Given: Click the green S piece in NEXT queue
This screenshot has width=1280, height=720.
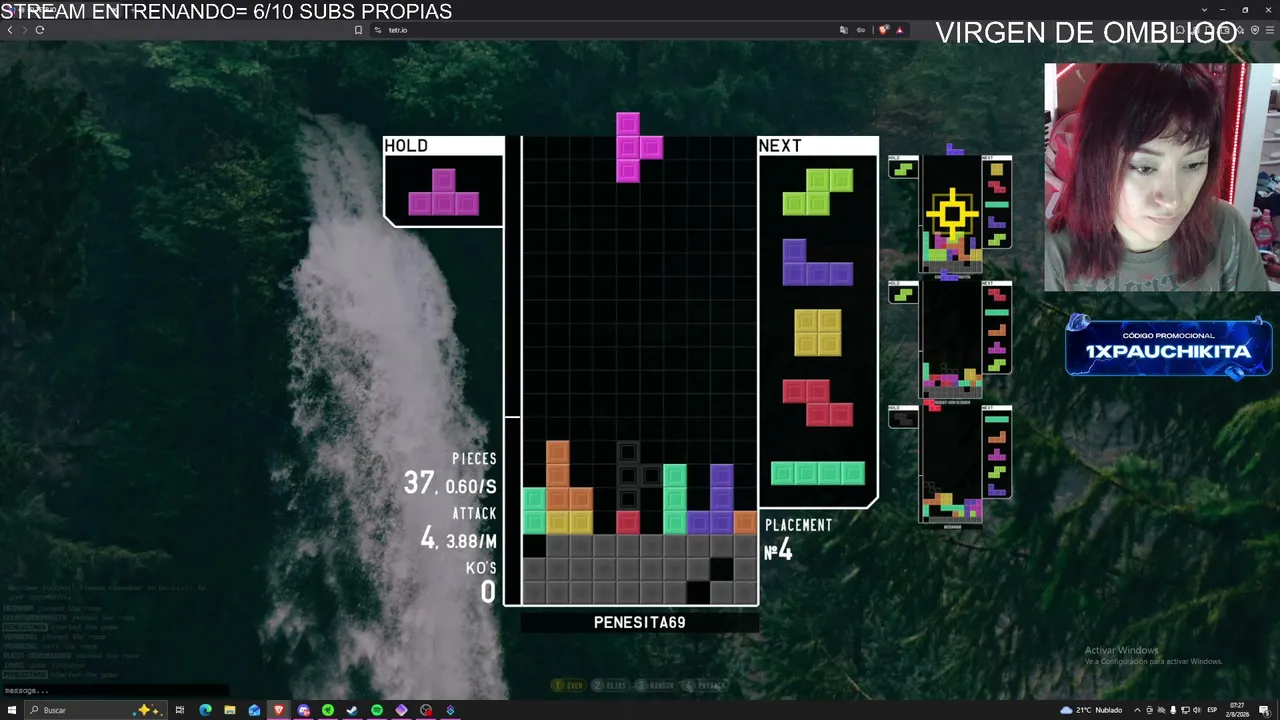Looking at the screenshot, I should [x=818, y=192].
